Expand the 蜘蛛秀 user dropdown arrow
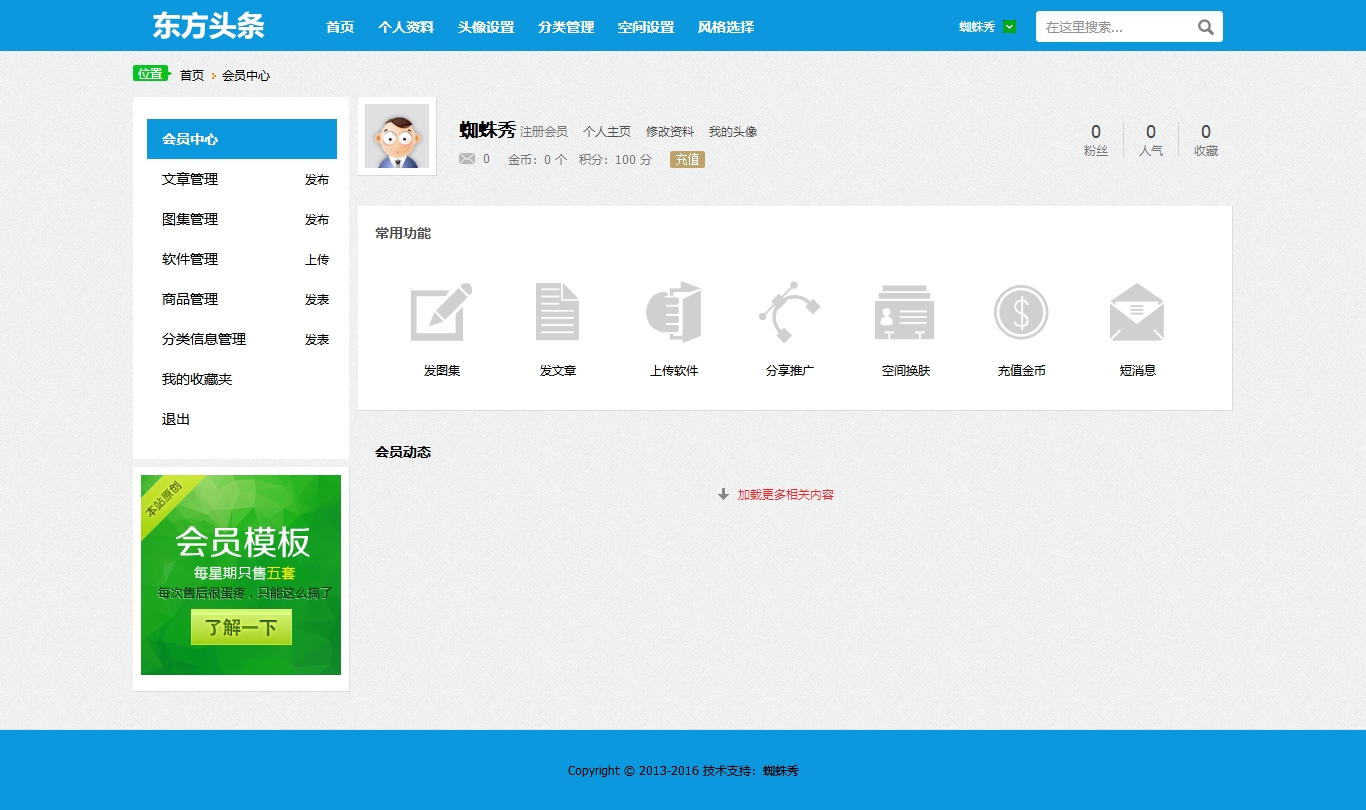 [x=1009, y=27]
